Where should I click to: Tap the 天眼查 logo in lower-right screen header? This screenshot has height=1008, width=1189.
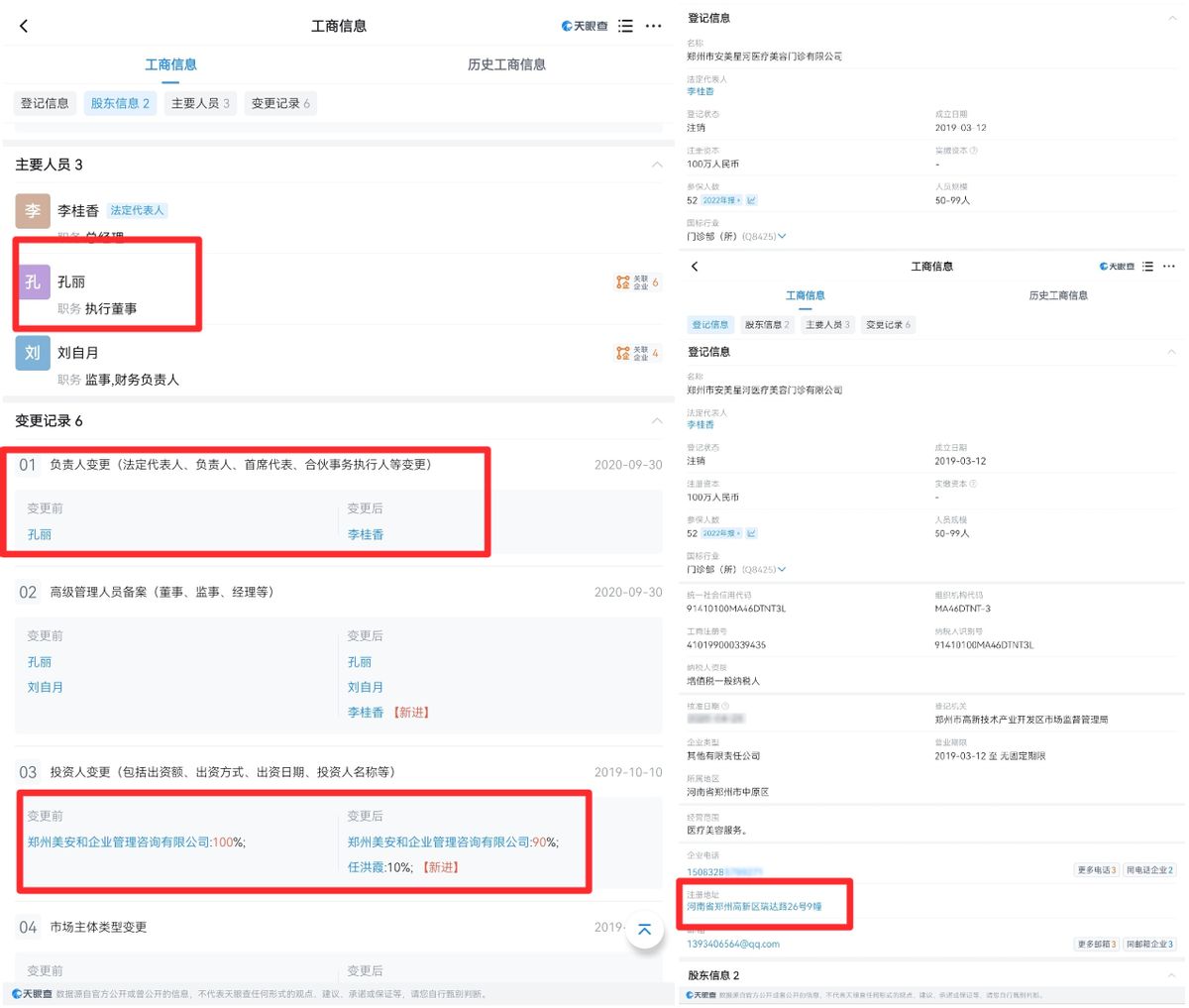[1118, 267]
